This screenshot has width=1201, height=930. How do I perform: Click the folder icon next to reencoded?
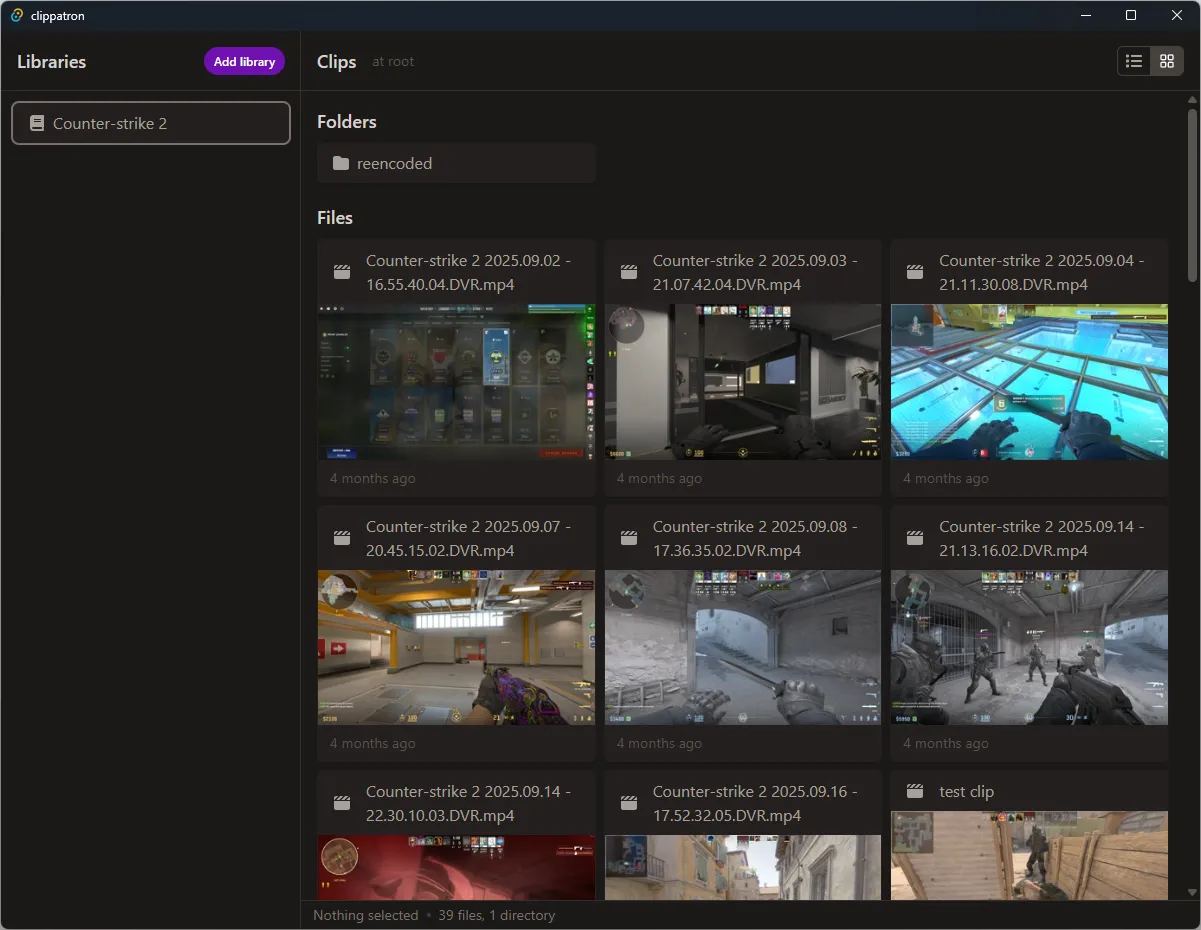tap(341, 163)
